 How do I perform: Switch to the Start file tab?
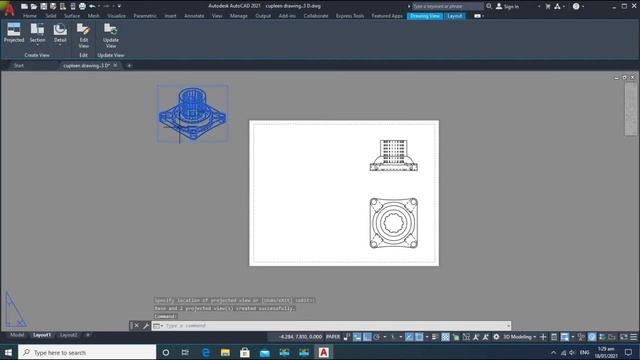coord(19,65)
